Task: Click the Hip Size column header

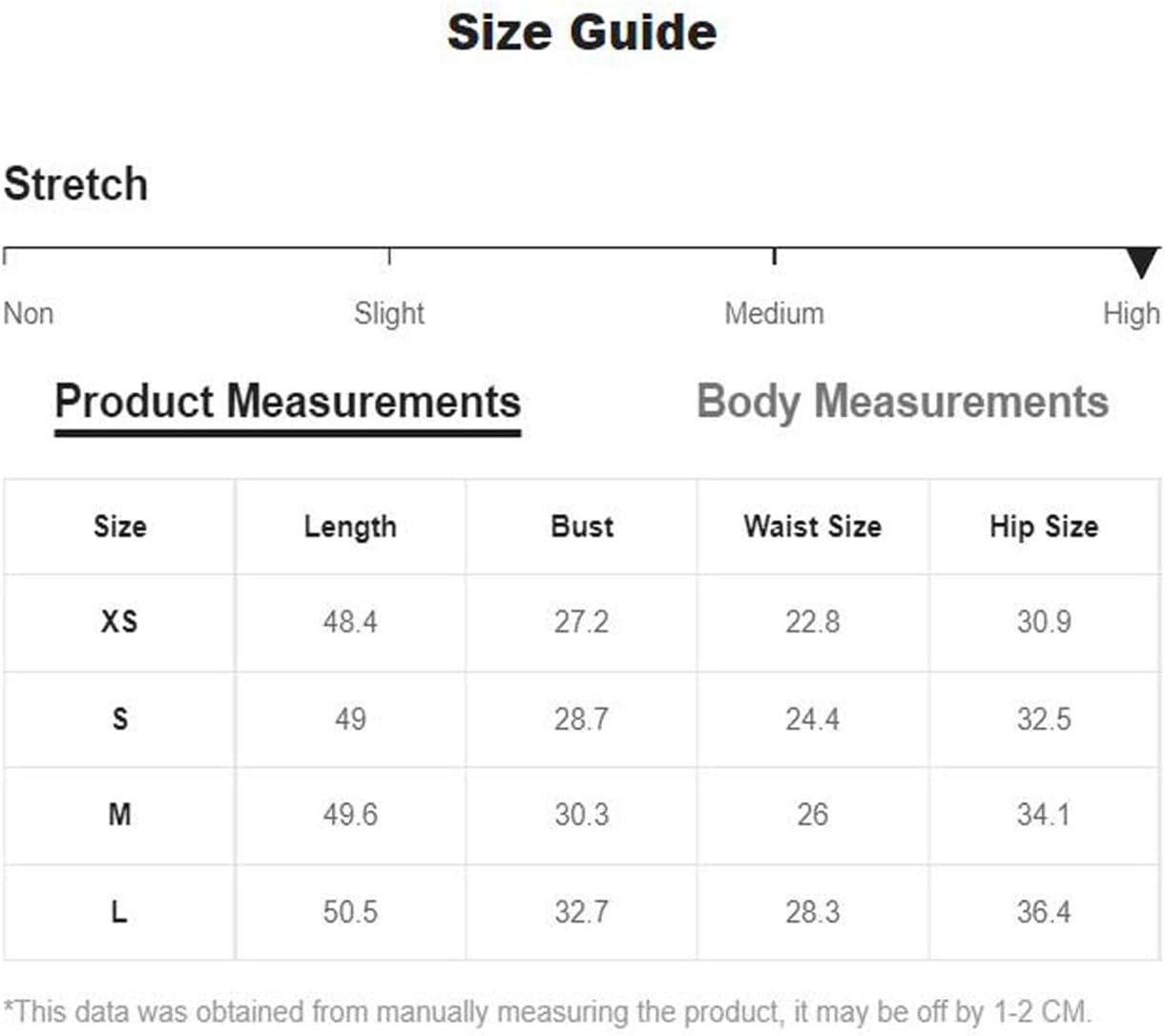Action: (x=1044, y=527)
